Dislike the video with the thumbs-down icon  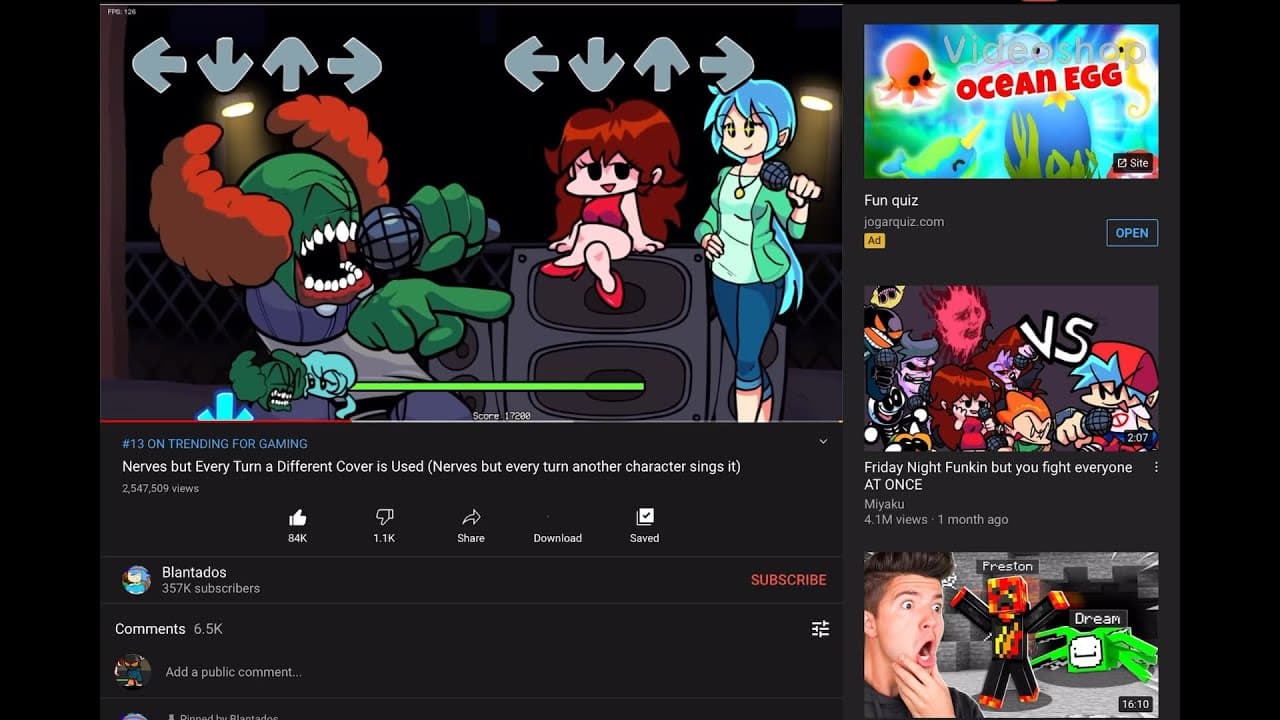point(384,517)
